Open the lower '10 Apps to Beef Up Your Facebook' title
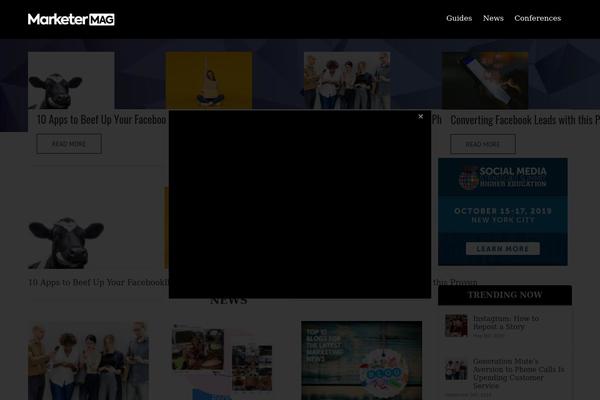Image resolution: width=600 pixels, height=400 pixels. (x=98, y=282)
